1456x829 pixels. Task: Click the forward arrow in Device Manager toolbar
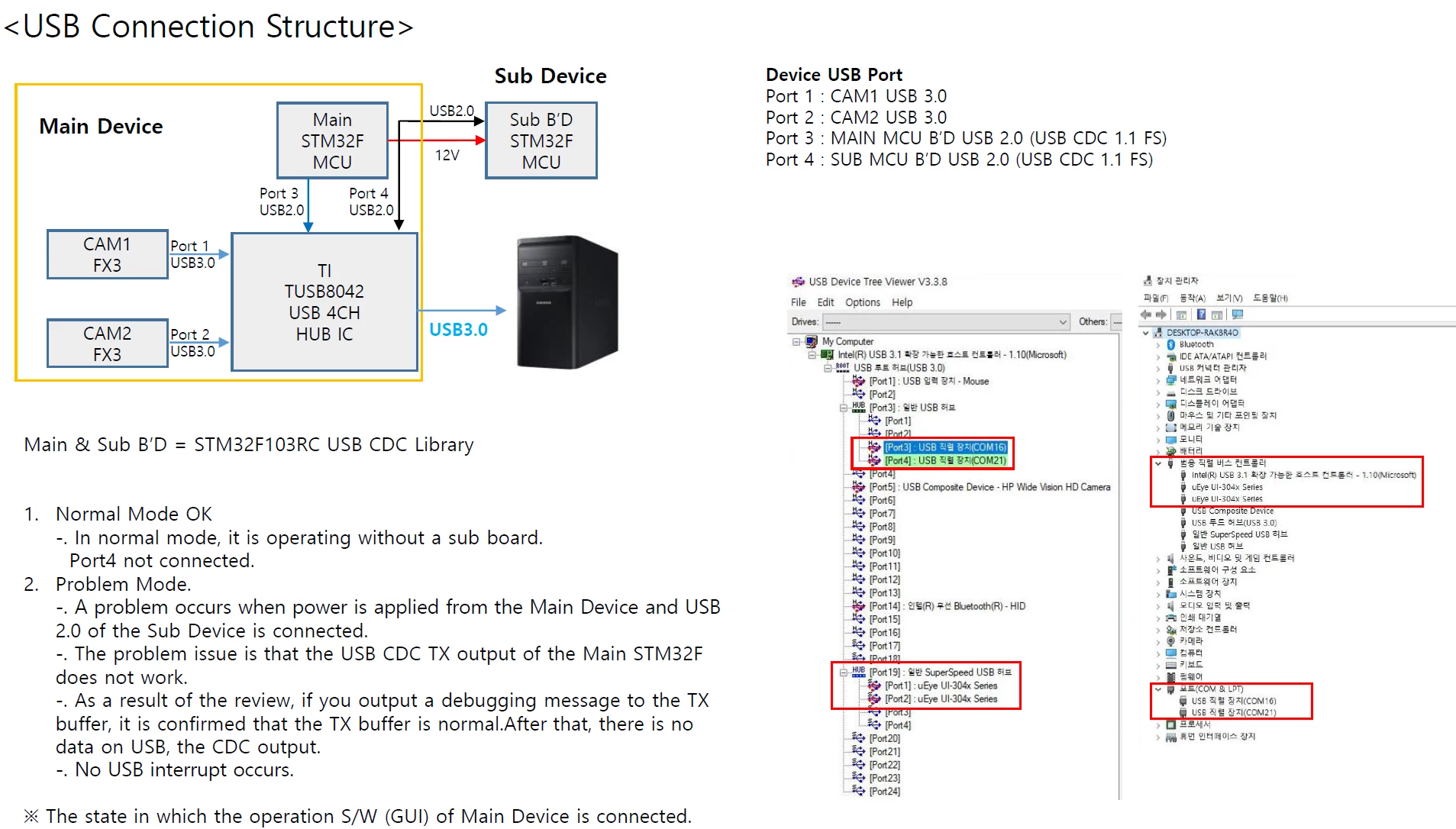coord(1161,315)
